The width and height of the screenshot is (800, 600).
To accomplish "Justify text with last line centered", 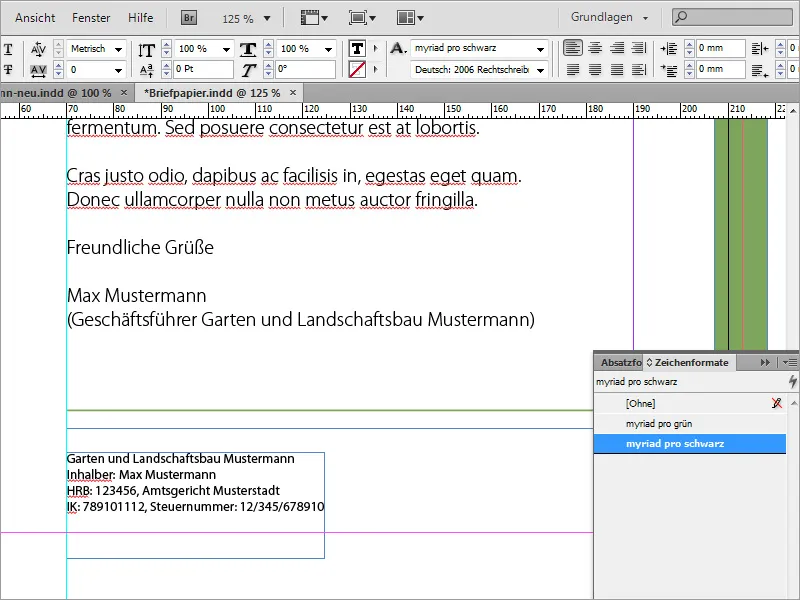I will [595, 69].
